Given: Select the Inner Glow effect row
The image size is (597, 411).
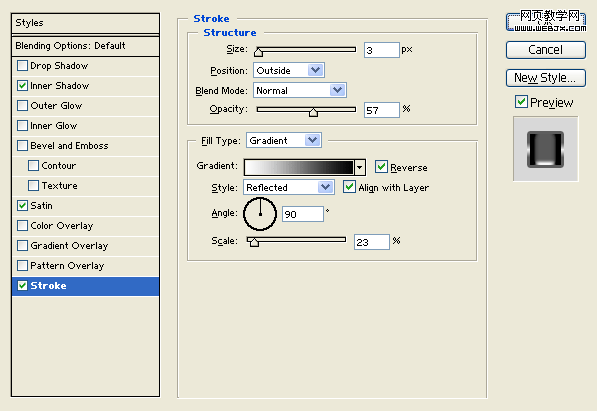Looking at the screenshot, I should pyautogui.click(x=85, y=126).
